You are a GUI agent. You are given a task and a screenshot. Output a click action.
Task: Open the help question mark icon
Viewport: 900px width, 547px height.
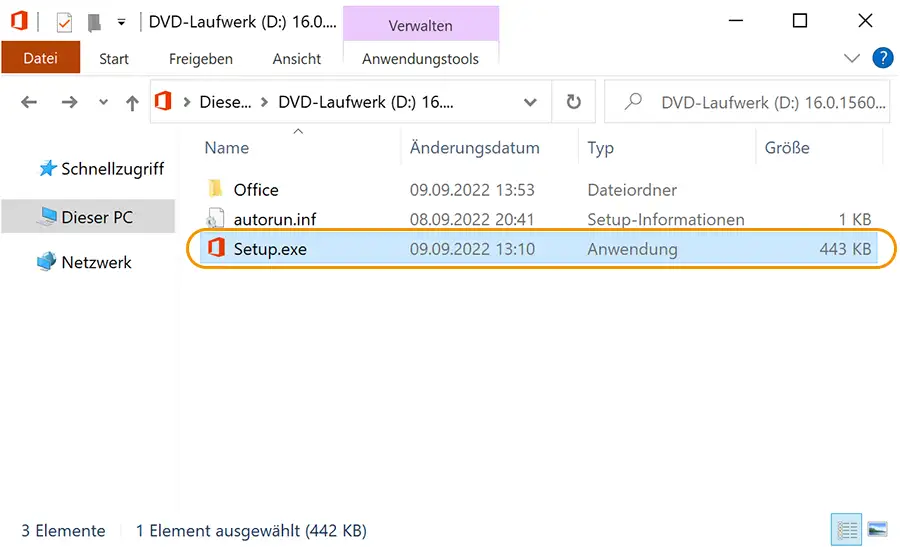[x=882, y=58]
